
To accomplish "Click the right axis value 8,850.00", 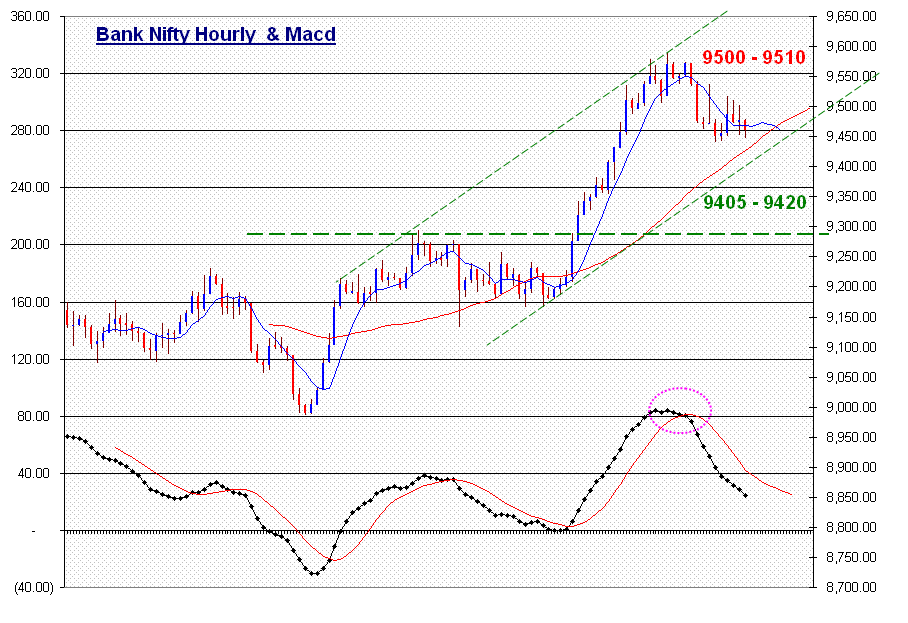I will coord(851,497).
